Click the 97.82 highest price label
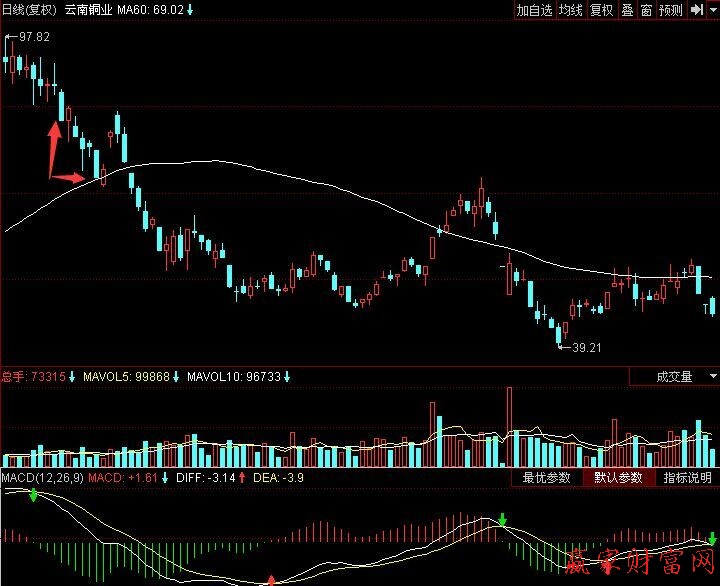720x586 pixels. tap(34, 37)
